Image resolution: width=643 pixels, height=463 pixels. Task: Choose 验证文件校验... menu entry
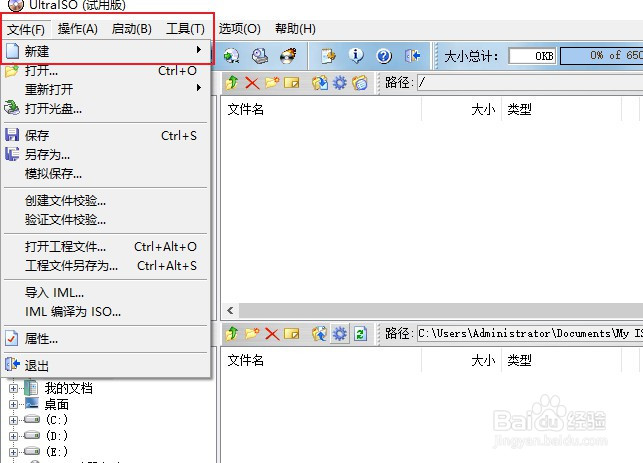tap(106, 220)
